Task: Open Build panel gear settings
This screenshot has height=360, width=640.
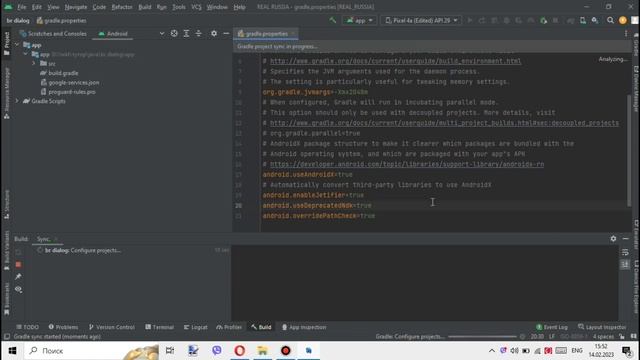Action: click(x=613, y=238)
